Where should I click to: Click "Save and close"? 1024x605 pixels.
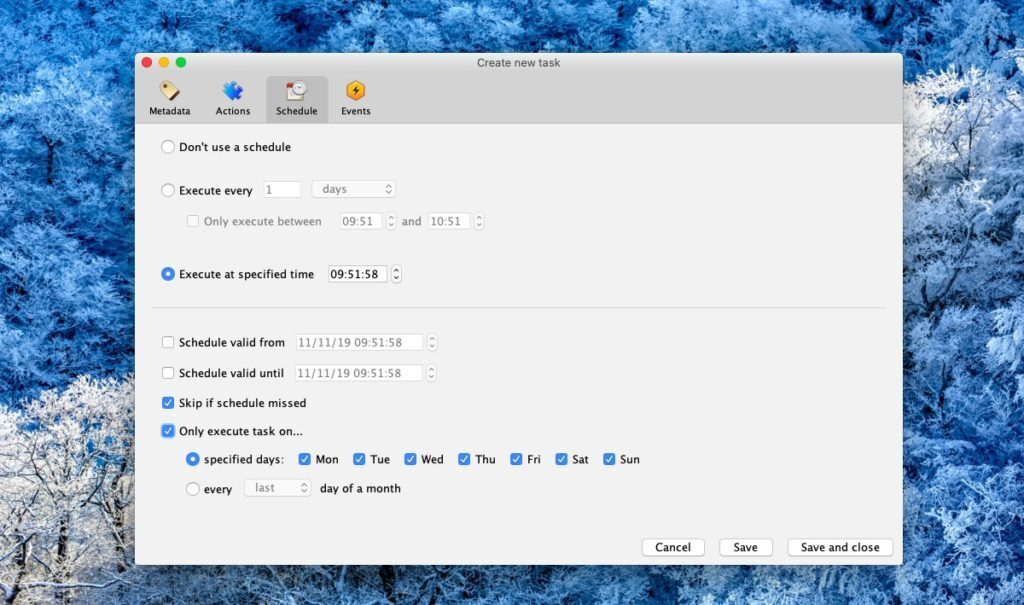[x=840, y=547]
